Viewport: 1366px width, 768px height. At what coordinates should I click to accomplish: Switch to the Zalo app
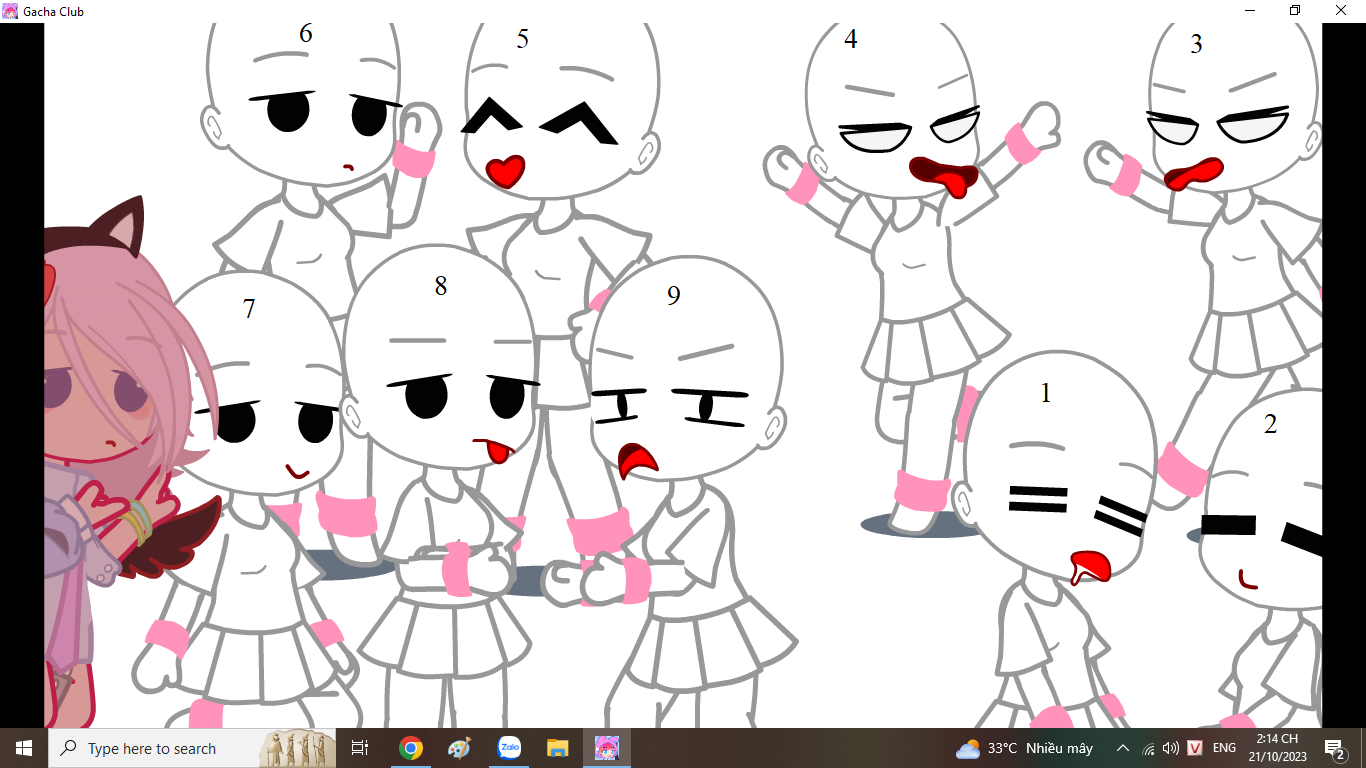click(509, 748)
